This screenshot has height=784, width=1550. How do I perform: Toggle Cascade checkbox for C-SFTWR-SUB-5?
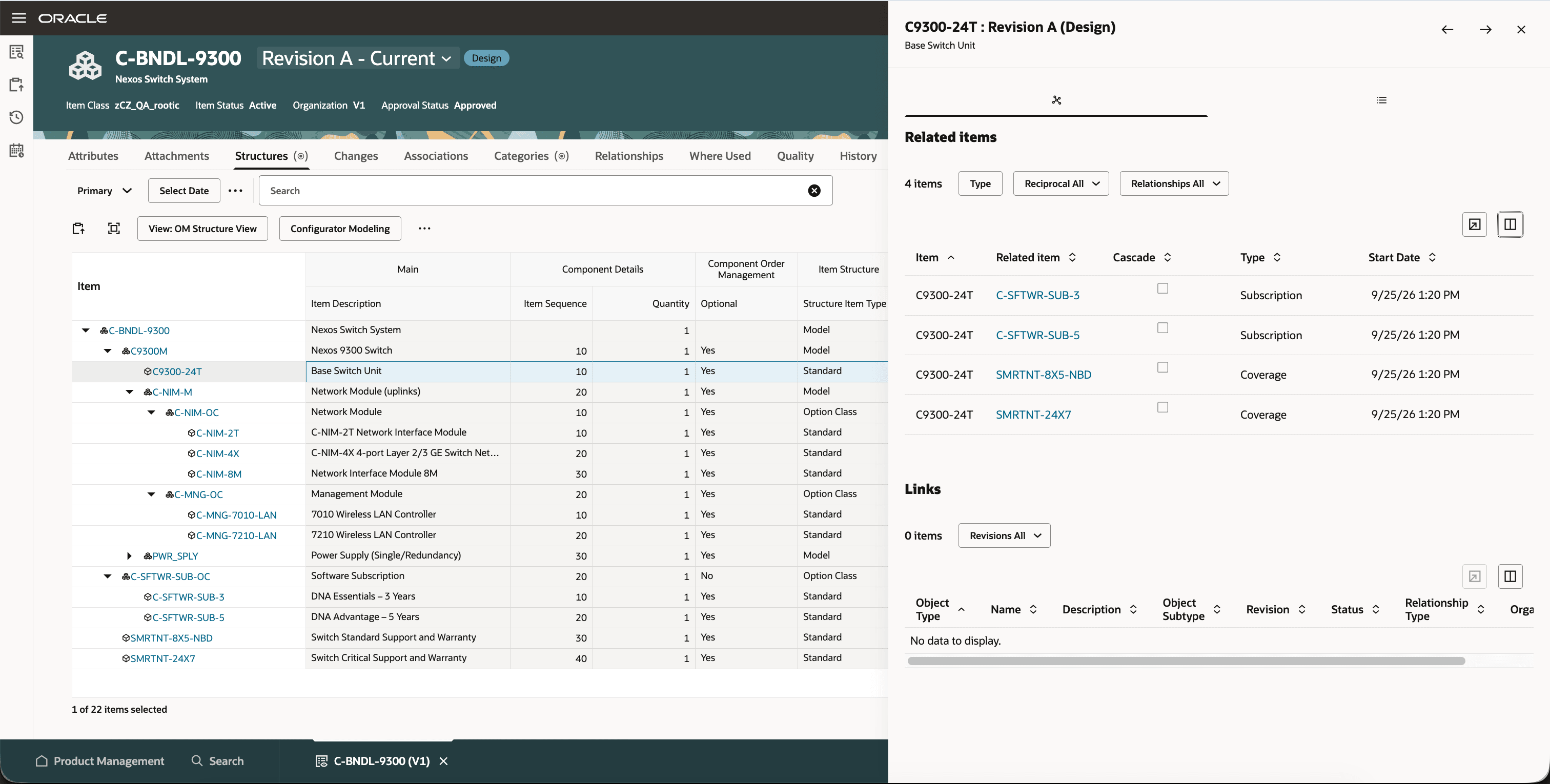1162,328
